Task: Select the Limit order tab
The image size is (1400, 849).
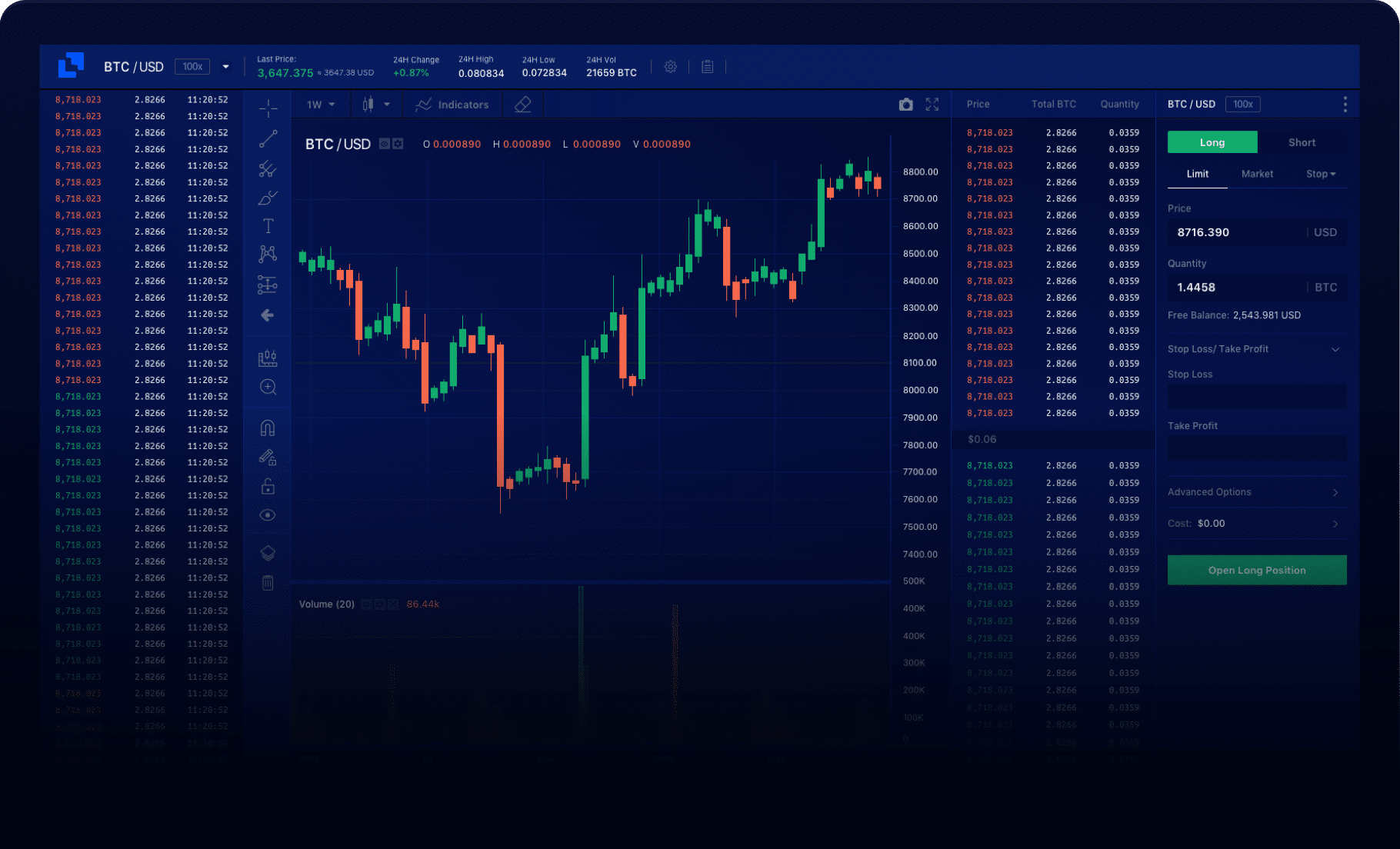Action: coord(1197,174)
